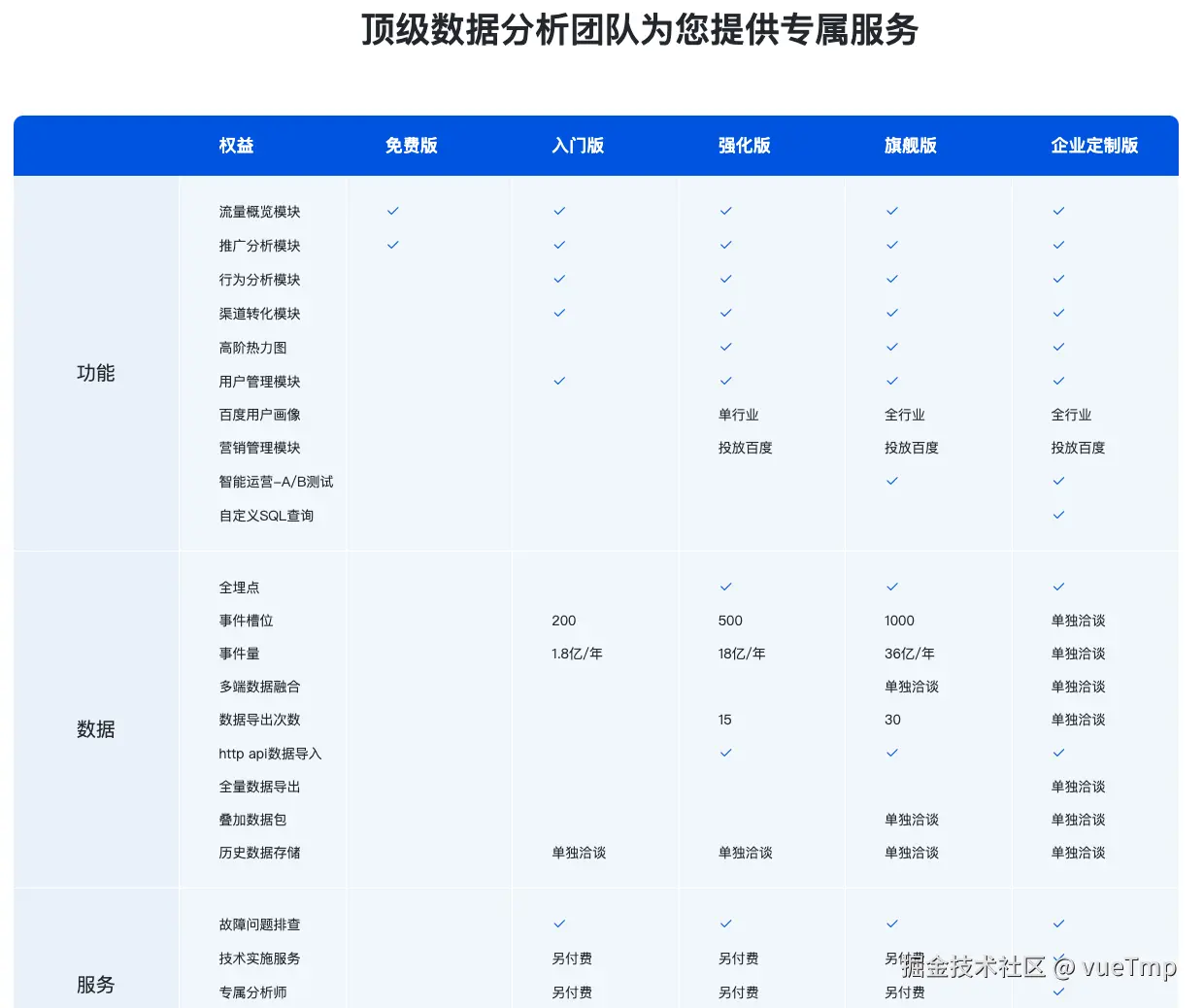Select the http api数据导入 row label
The width and height of the screenshot is (1204, 1008).
coord(270,754)
